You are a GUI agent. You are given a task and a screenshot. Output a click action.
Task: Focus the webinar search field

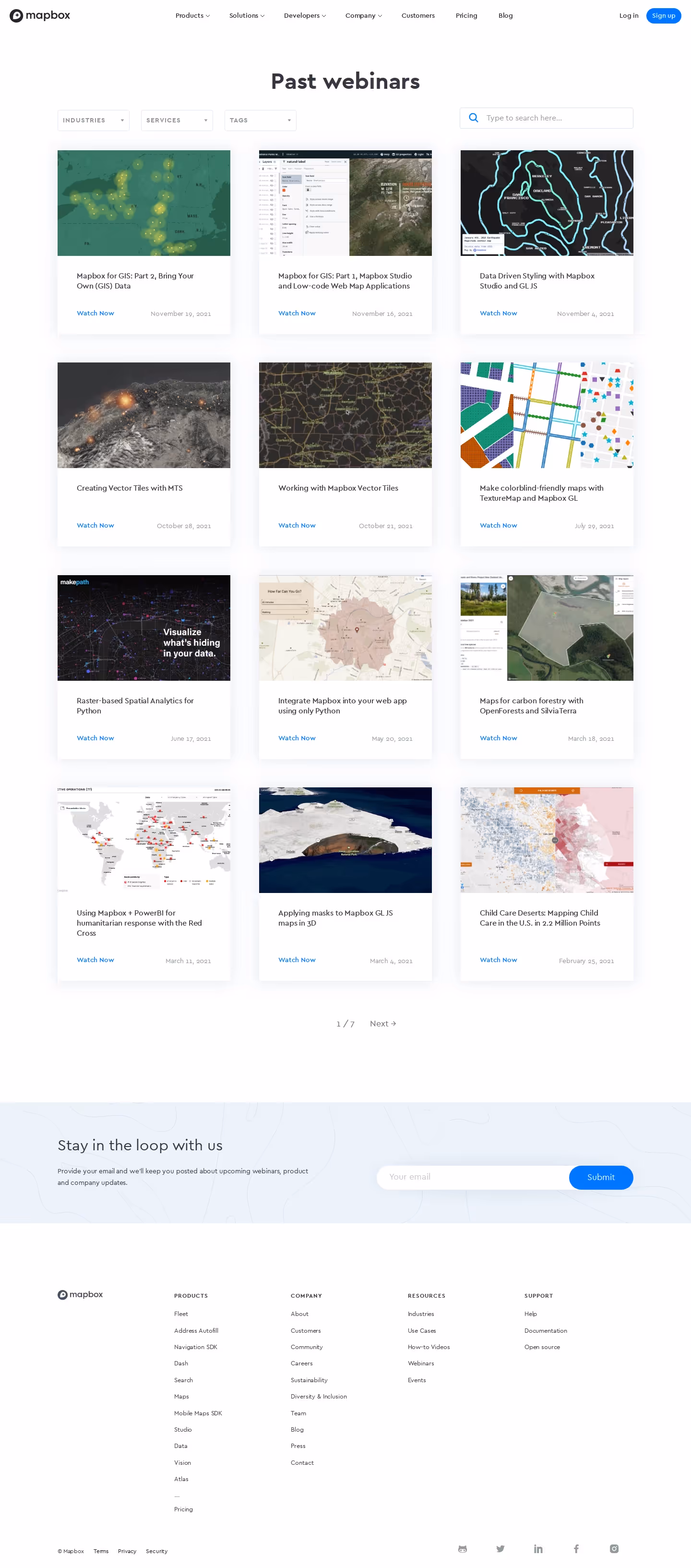click(x=546, y=118)
